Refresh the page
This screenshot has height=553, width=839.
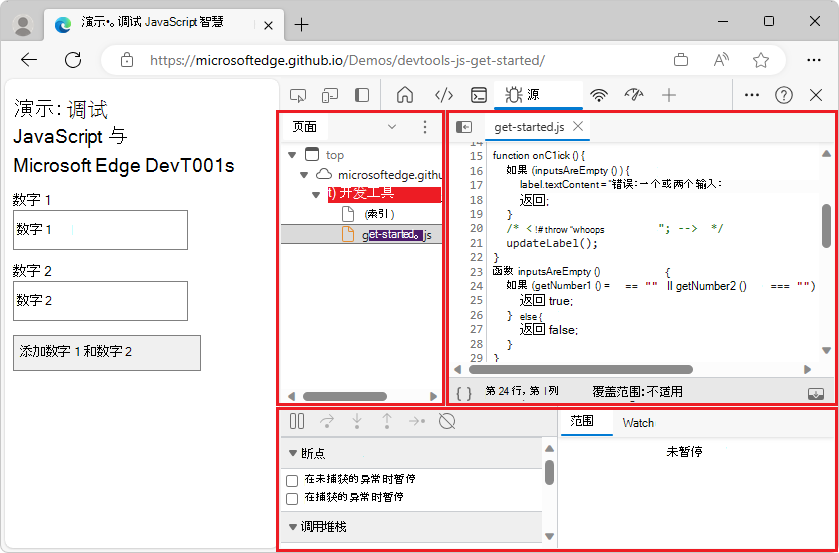click(73, 60)
